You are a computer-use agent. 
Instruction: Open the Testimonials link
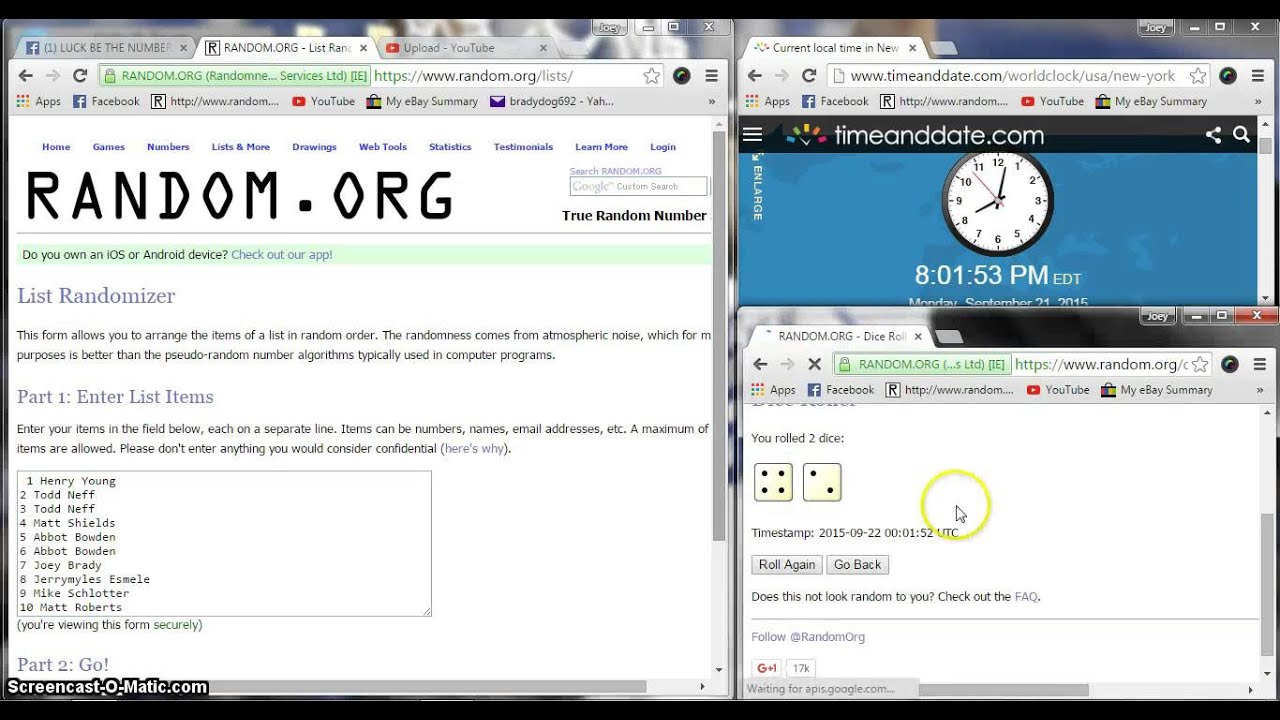click(523, 147)
